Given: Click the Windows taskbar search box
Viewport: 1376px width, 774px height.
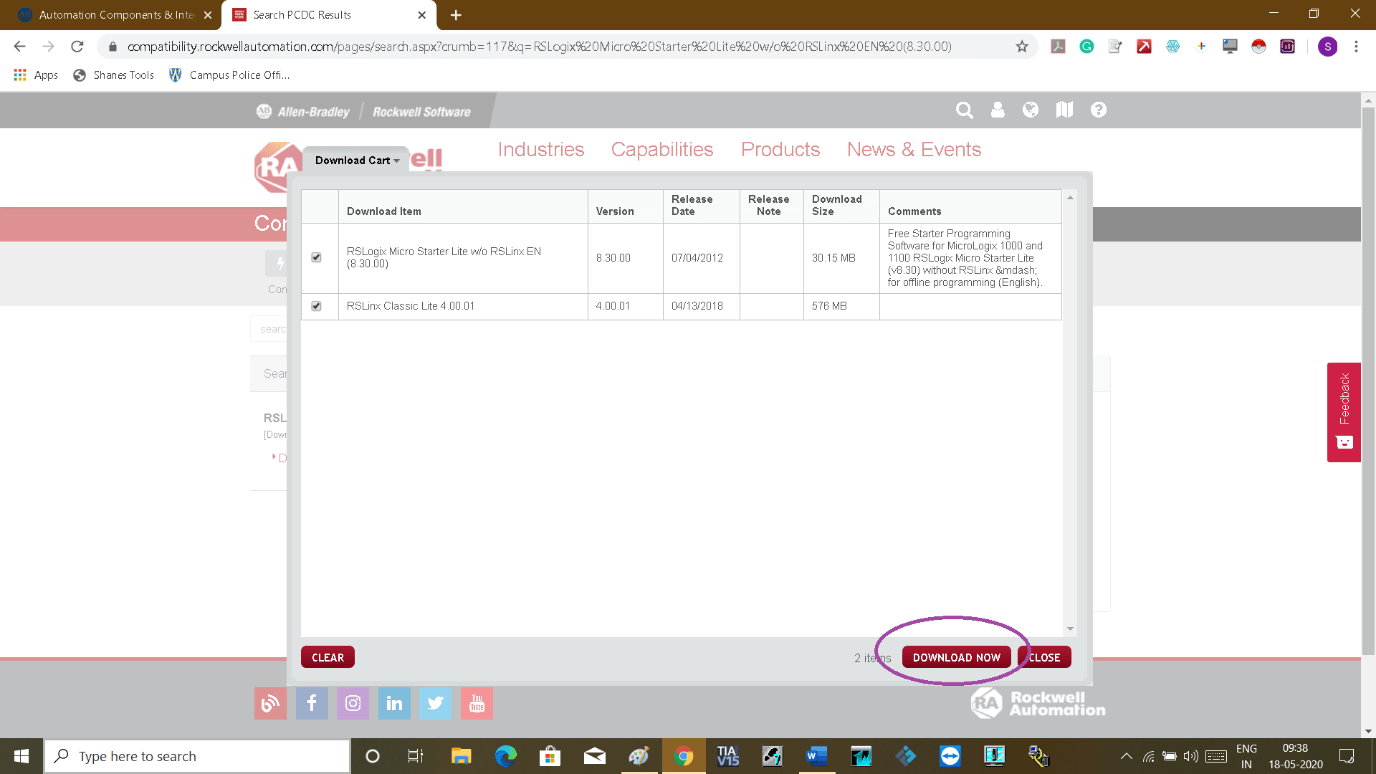Looking at the screenshot, I should tap(197, 756).
